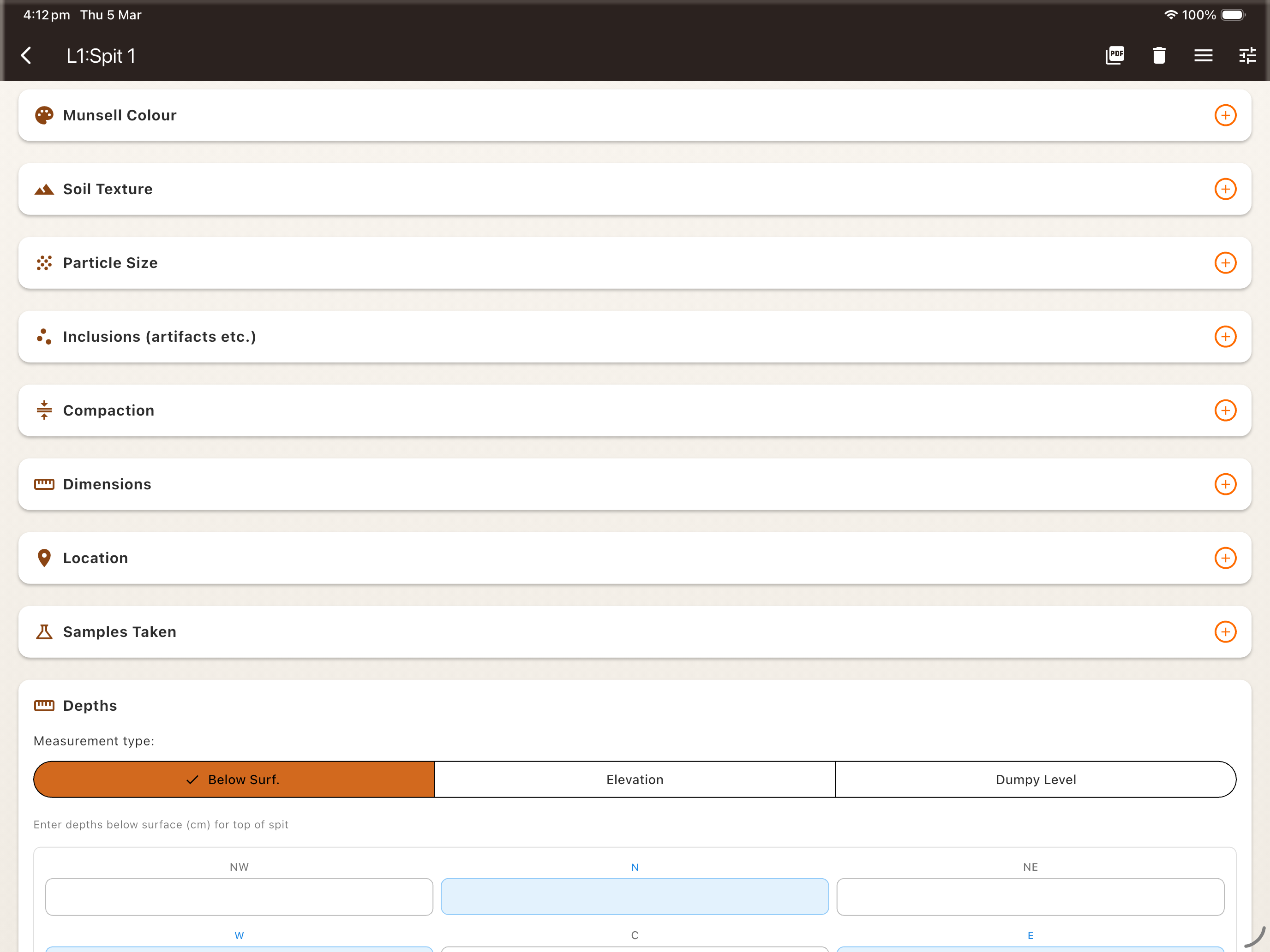The image size is (1270, 952).
Task: Click the NW depth input field
Action: pos(239,896)
